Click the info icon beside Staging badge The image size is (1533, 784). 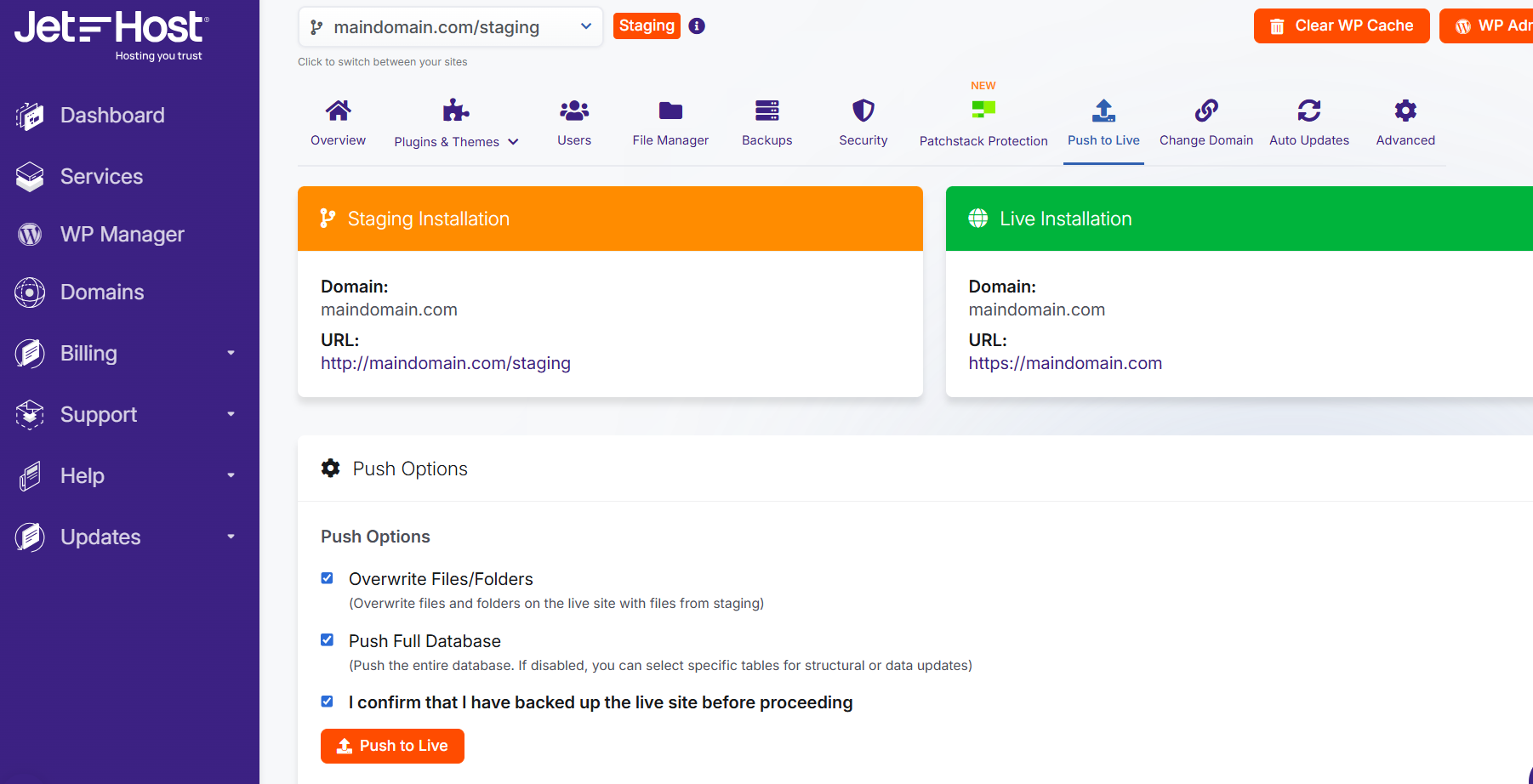coord(697,26)
